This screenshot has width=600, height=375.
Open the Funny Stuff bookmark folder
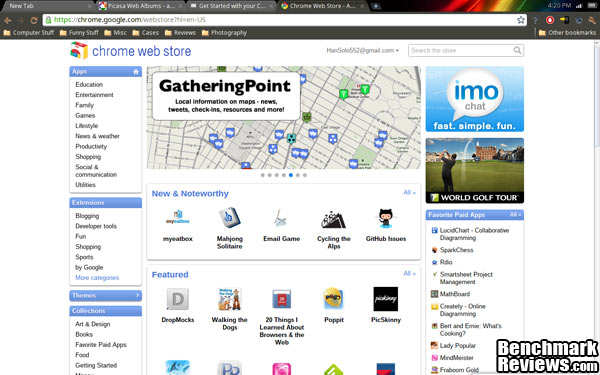pyautogui.click(x=79, y=33)
